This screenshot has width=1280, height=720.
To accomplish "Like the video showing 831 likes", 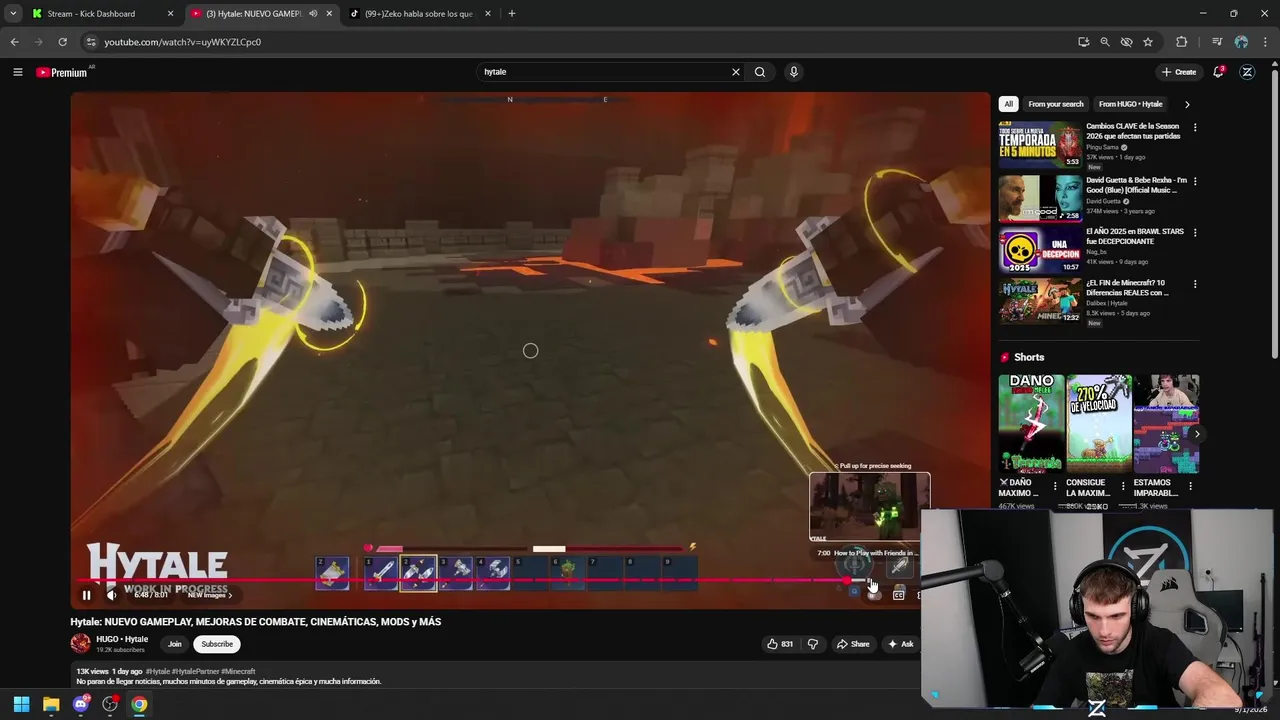I will [x=780, y=644].
